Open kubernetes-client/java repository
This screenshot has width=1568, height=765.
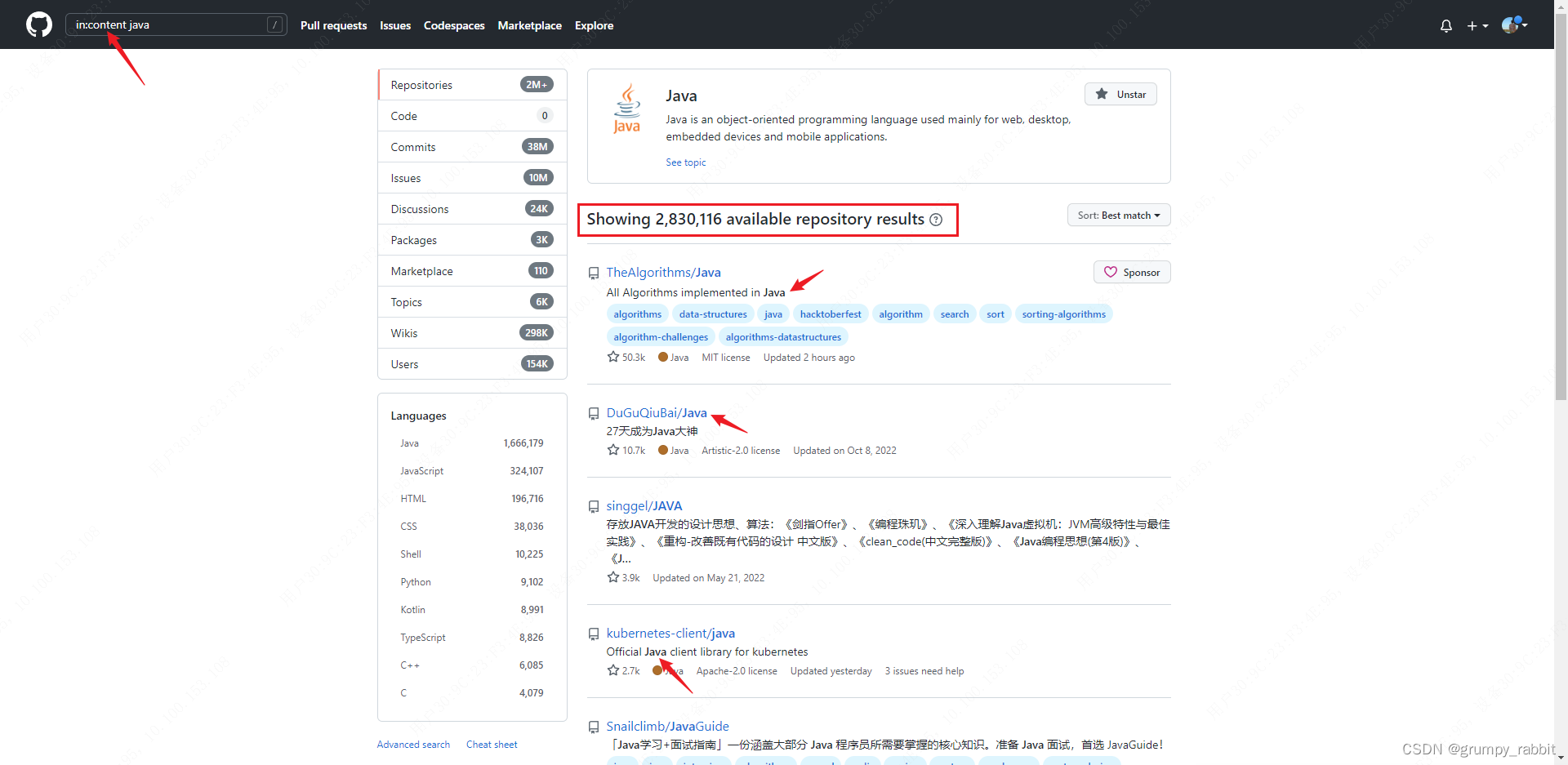(x=670, y=634)
